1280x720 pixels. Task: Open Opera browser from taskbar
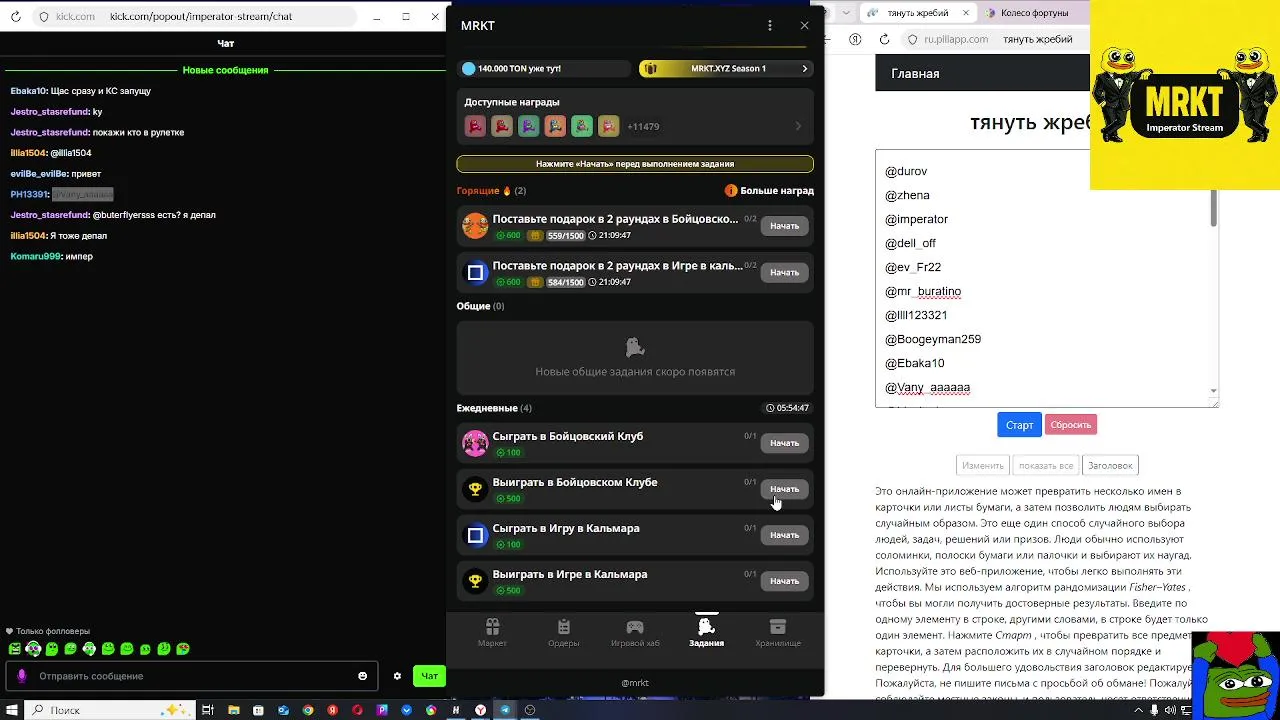(x=358, y=710)
